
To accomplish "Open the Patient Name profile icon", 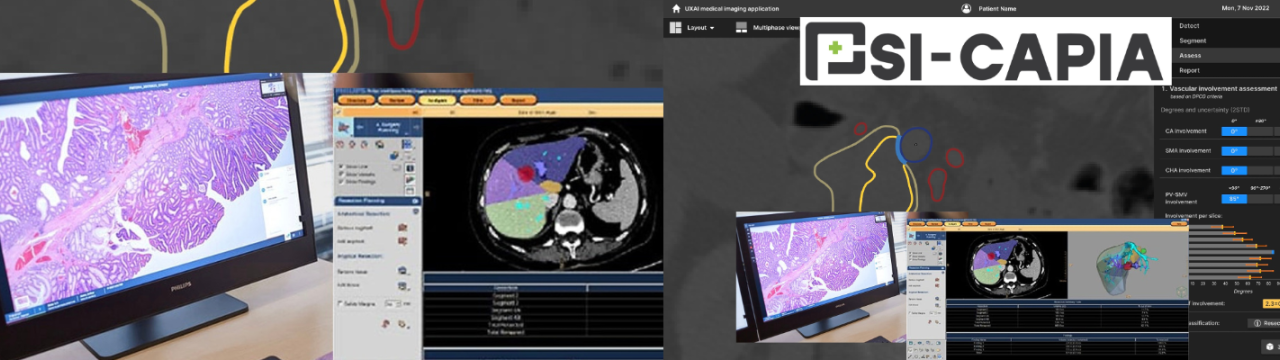I will 966,8.
